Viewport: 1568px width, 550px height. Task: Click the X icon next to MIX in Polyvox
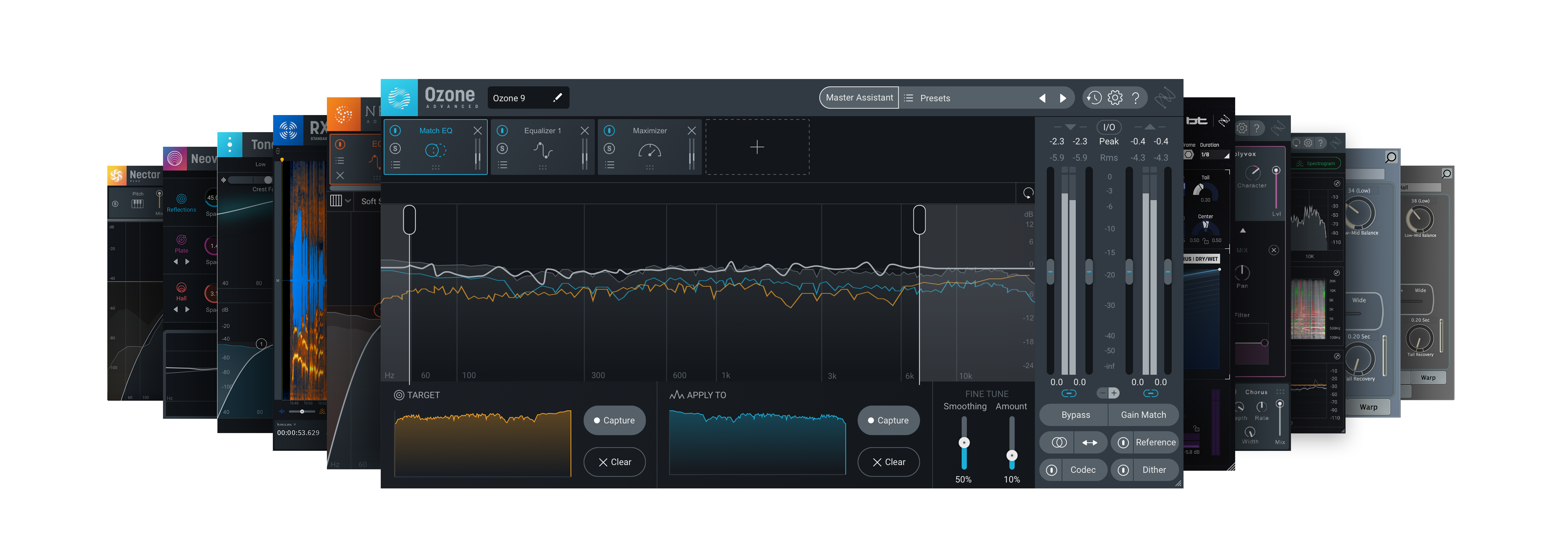point(1273,251)
